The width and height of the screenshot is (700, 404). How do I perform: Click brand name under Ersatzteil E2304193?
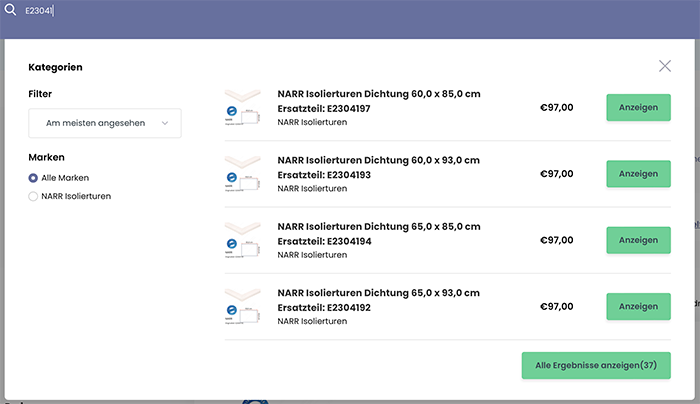point(312,188)
